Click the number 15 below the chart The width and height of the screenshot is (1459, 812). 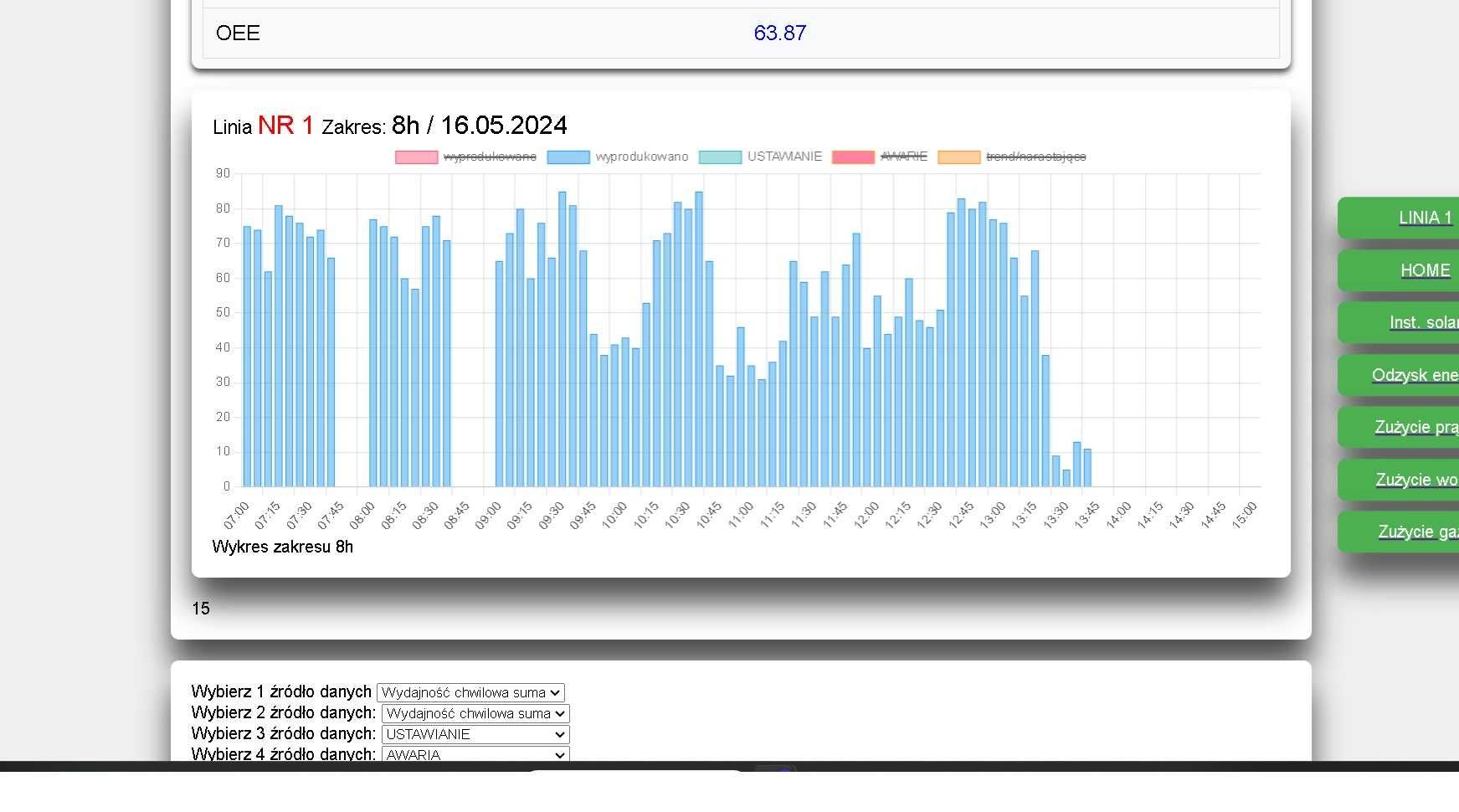201,609
